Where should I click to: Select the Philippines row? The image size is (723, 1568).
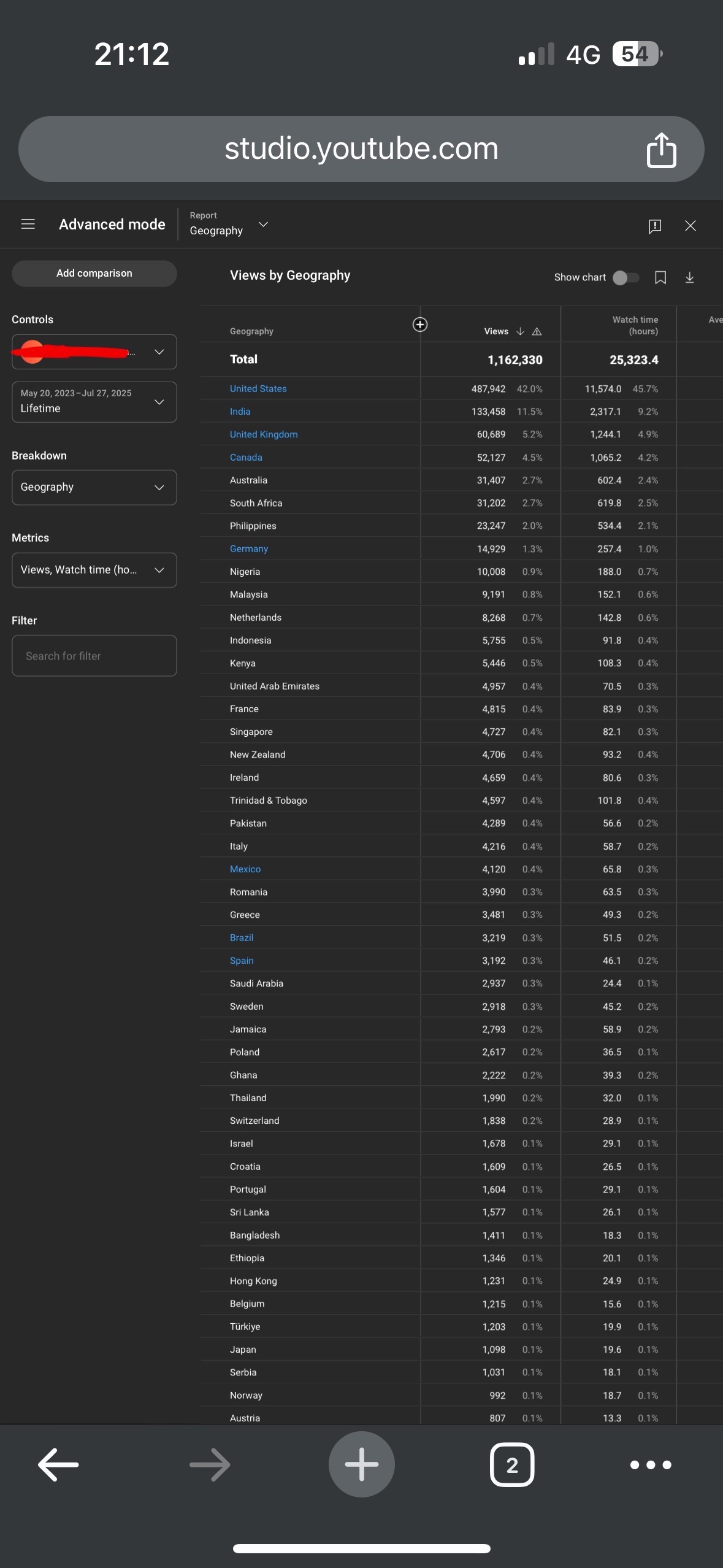pyautogui.click(x=461, y=526)
